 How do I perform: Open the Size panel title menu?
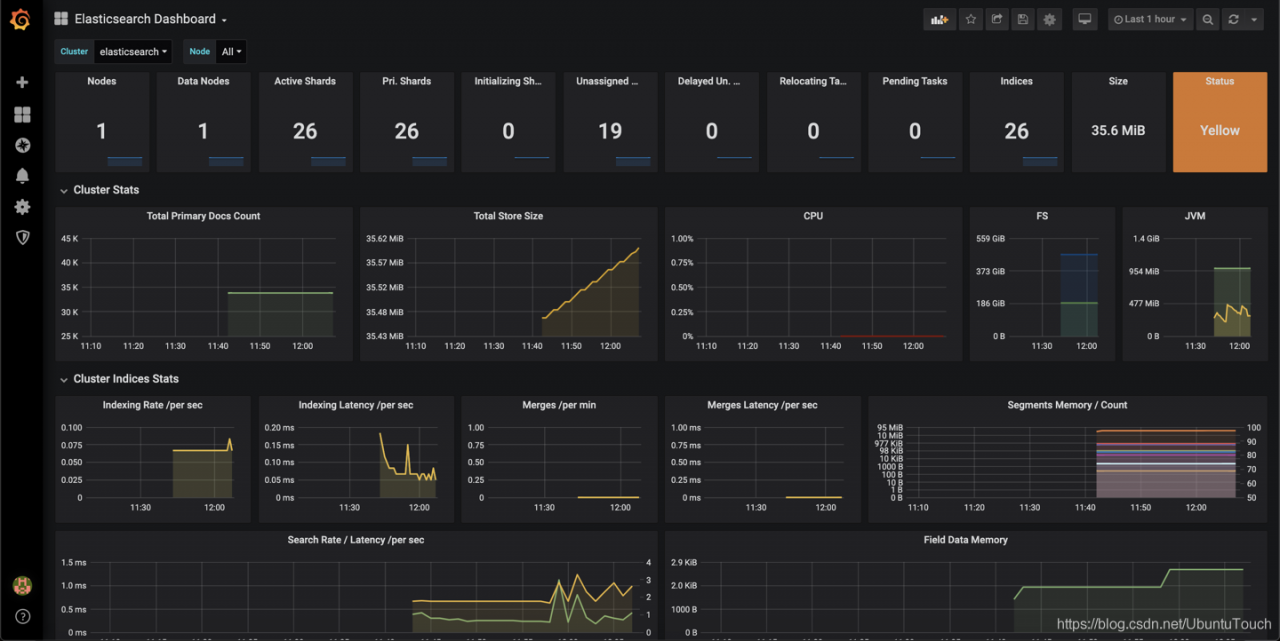pyautogui.click(x=1118, y=81)
